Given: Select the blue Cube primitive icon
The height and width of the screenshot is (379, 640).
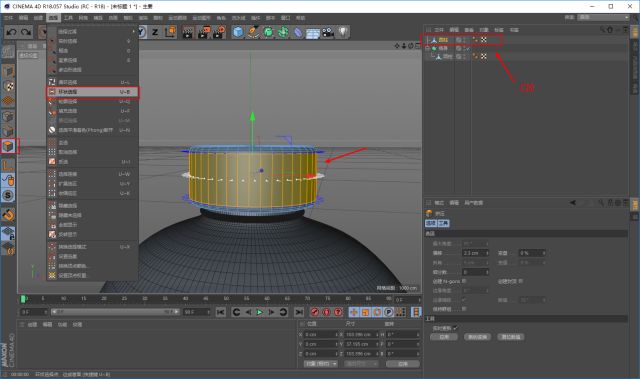Looking at the screenshot, I should click(238, 32).
